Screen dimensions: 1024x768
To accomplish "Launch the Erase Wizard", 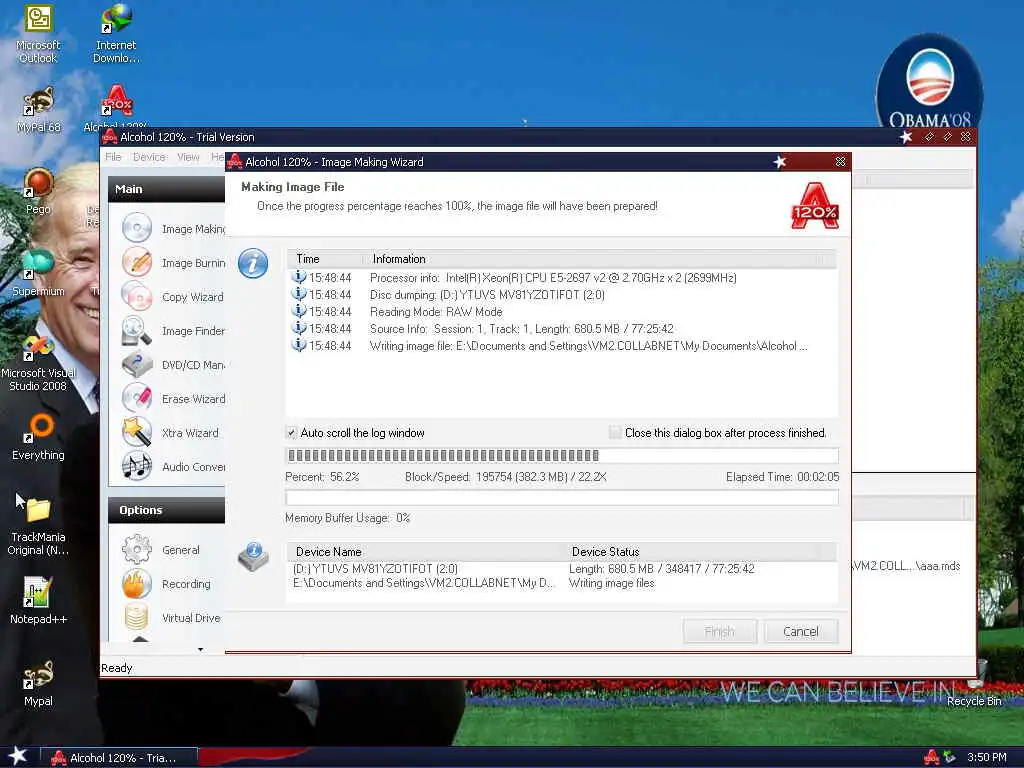I will [173, 399].
